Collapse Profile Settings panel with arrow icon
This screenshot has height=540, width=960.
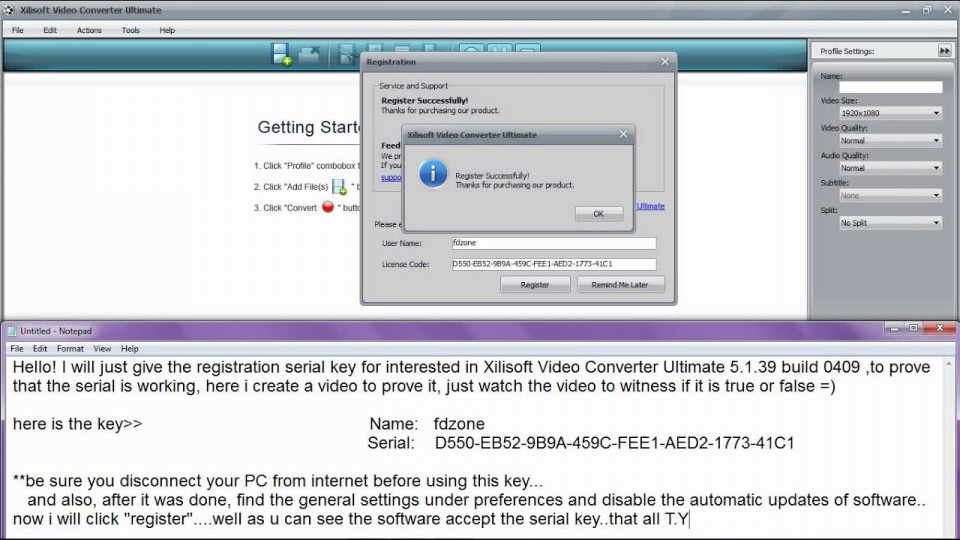(944, 51)
